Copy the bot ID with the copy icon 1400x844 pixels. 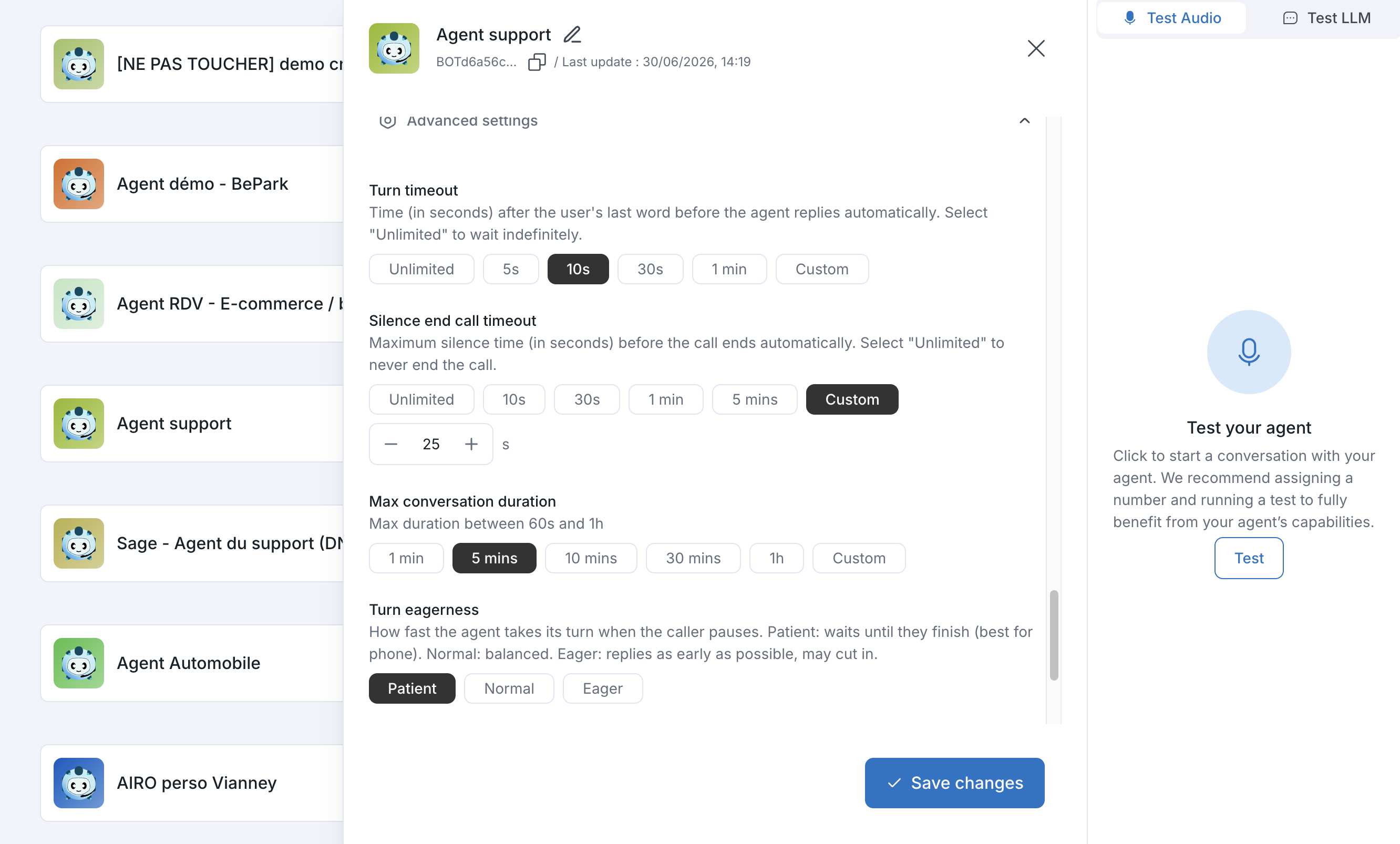pos(537,61)
